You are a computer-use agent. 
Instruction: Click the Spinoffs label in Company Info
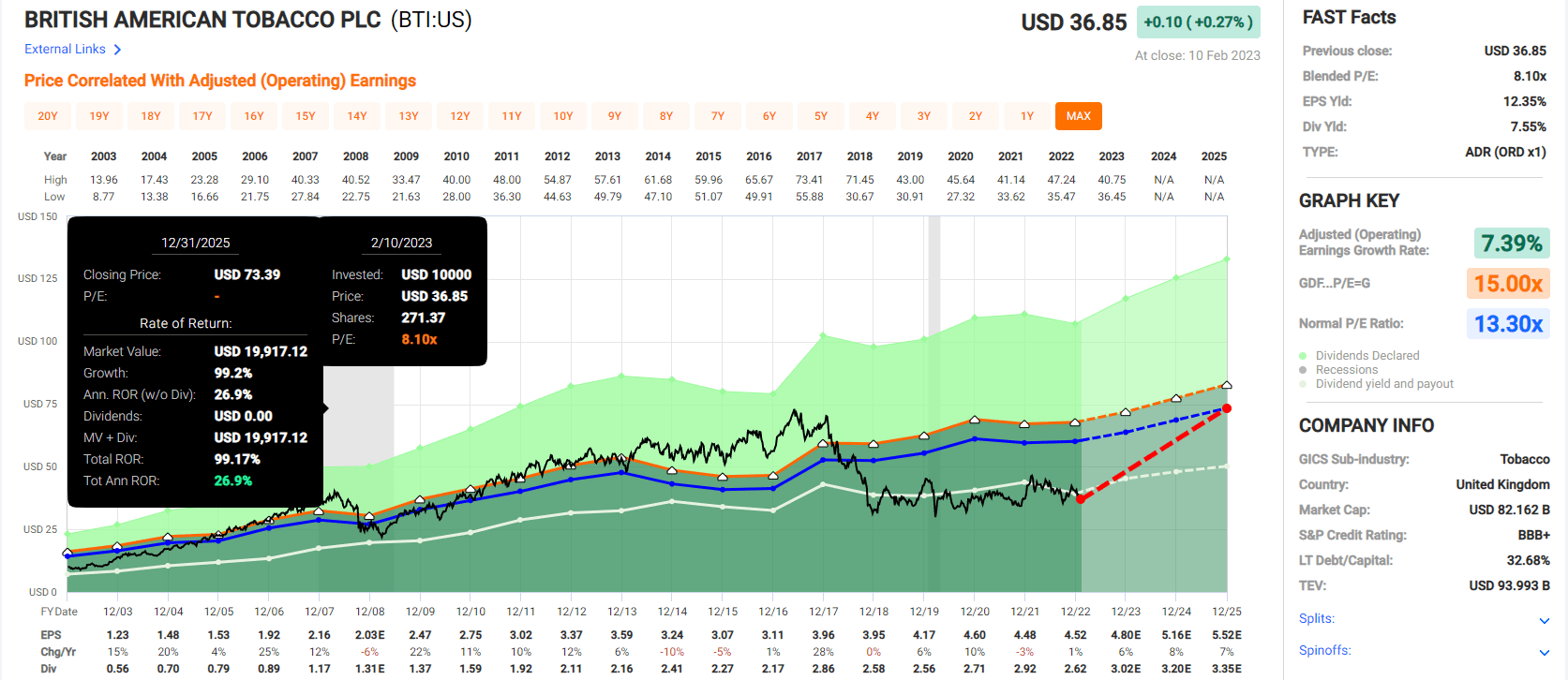pos(1324,650)
